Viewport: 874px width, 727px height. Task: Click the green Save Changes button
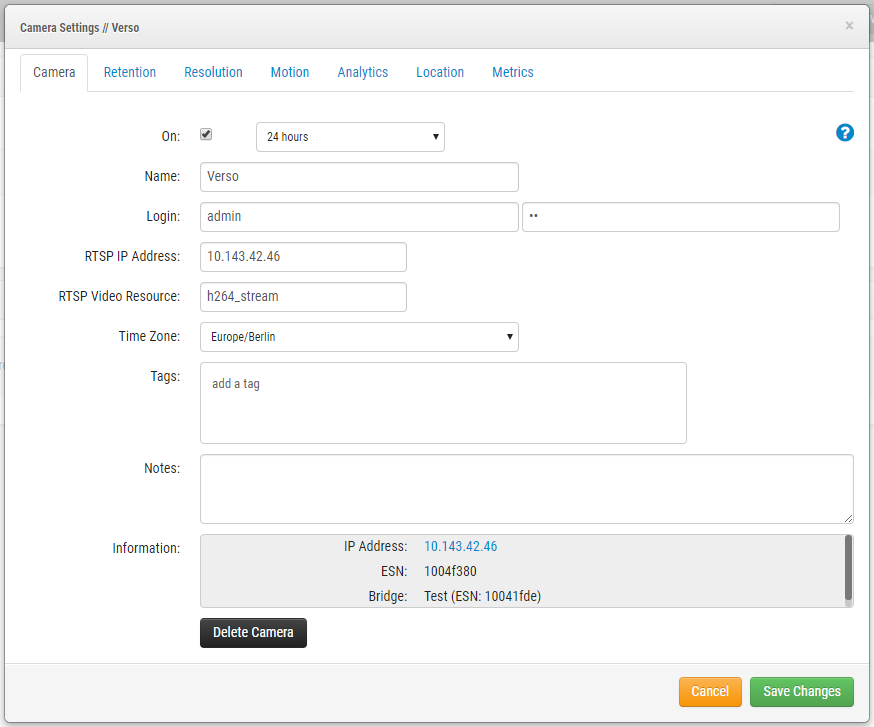[802, 692]
